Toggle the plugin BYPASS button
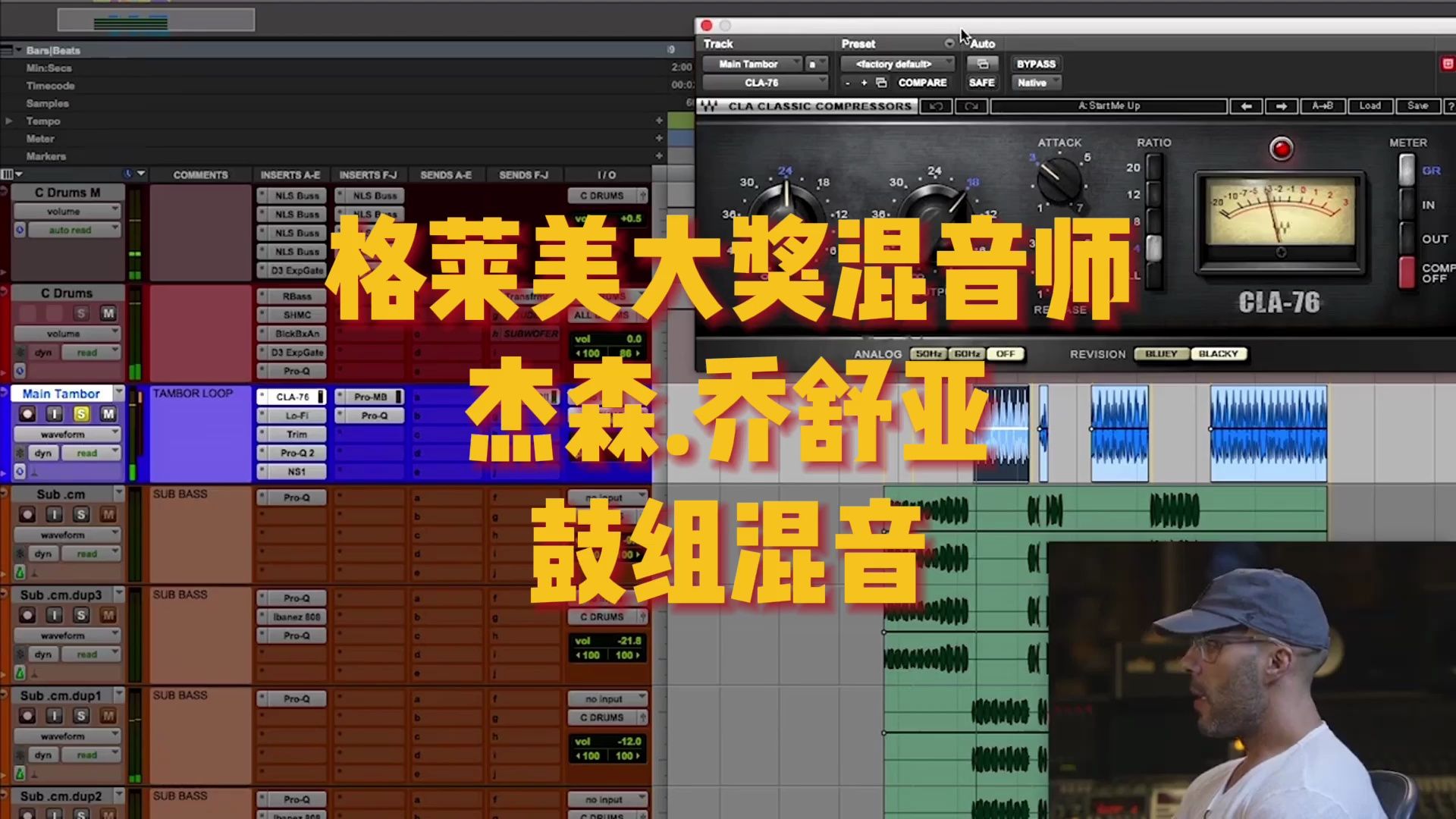1456x819 pixels. (x=1036, y=64)
